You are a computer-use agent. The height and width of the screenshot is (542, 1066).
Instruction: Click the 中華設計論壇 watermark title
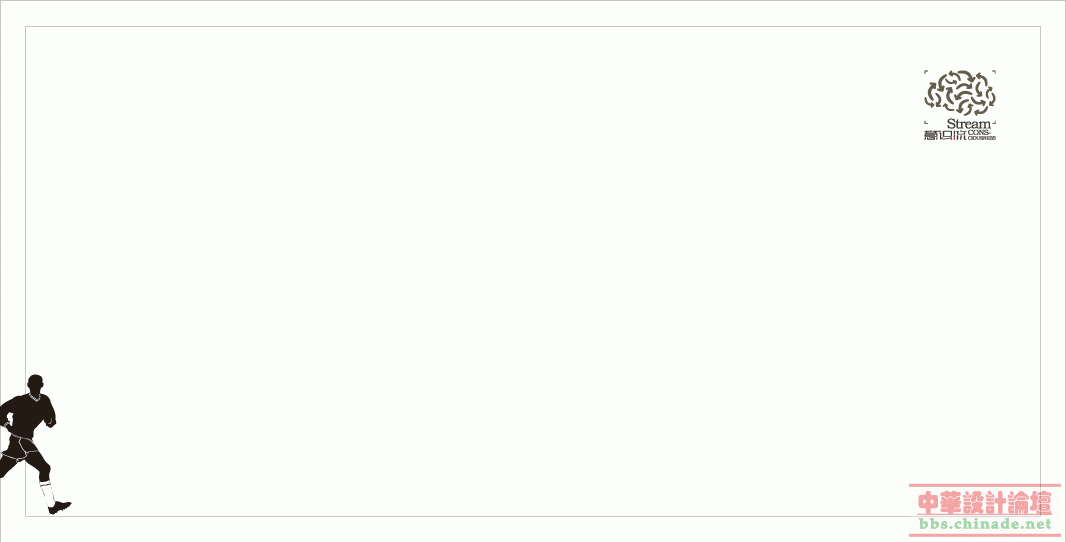[x=984, y=503]
